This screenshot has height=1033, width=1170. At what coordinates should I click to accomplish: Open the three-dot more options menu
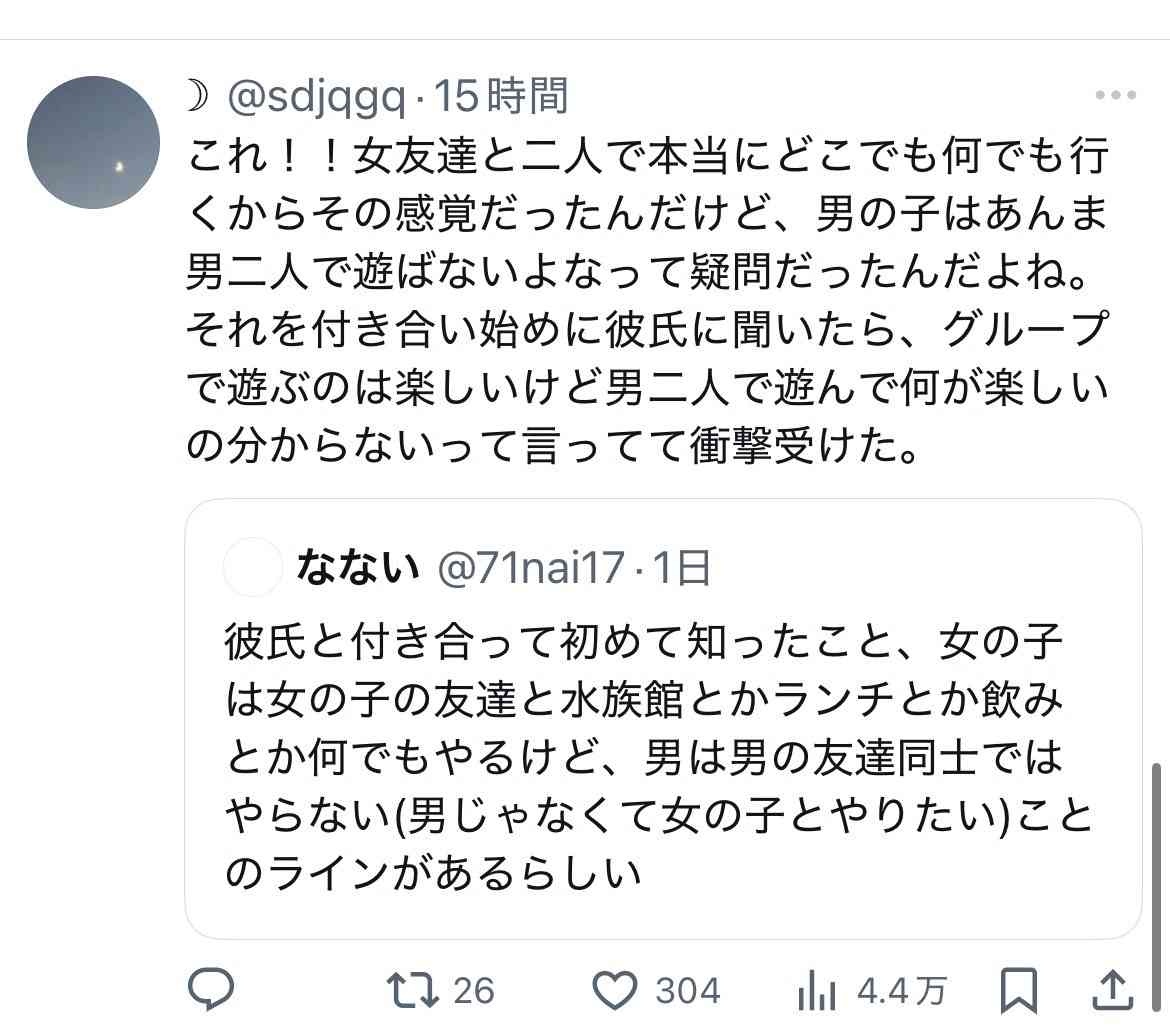pos(1115,96)
